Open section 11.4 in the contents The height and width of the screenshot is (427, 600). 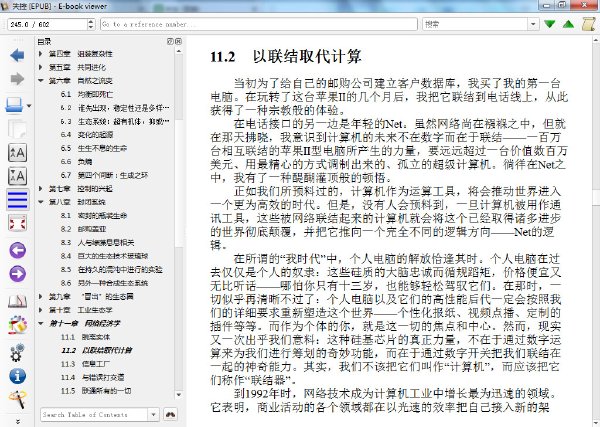[x=92, y=377]
